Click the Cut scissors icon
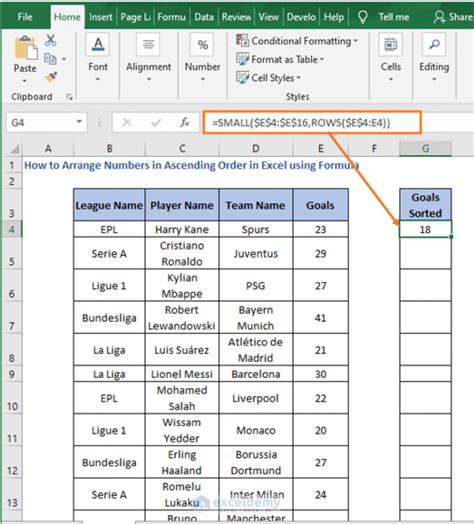This screenshot has height=524, width=474. click(50, 40)
